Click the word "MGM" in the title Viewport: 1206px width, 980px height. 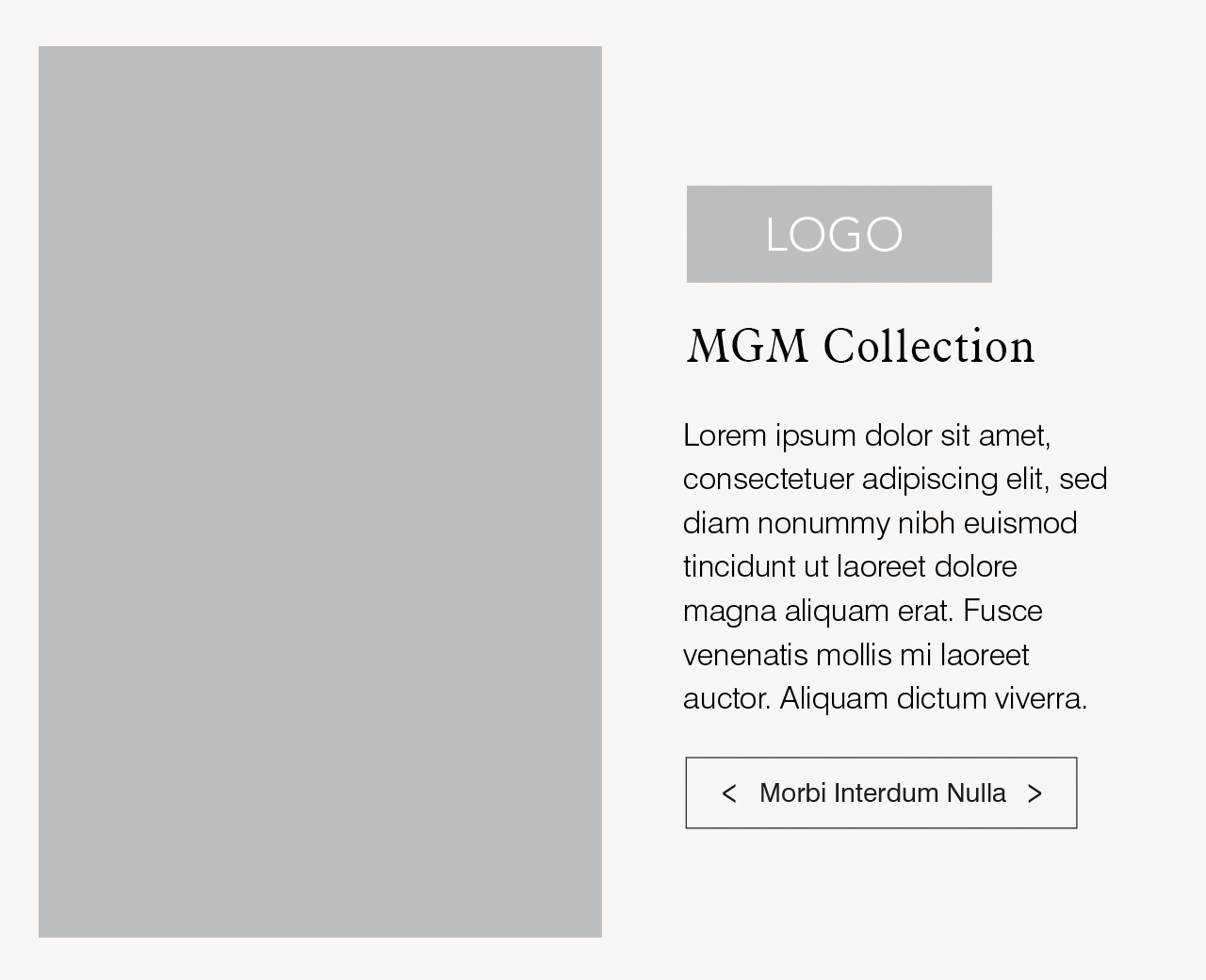click(747, 347)
